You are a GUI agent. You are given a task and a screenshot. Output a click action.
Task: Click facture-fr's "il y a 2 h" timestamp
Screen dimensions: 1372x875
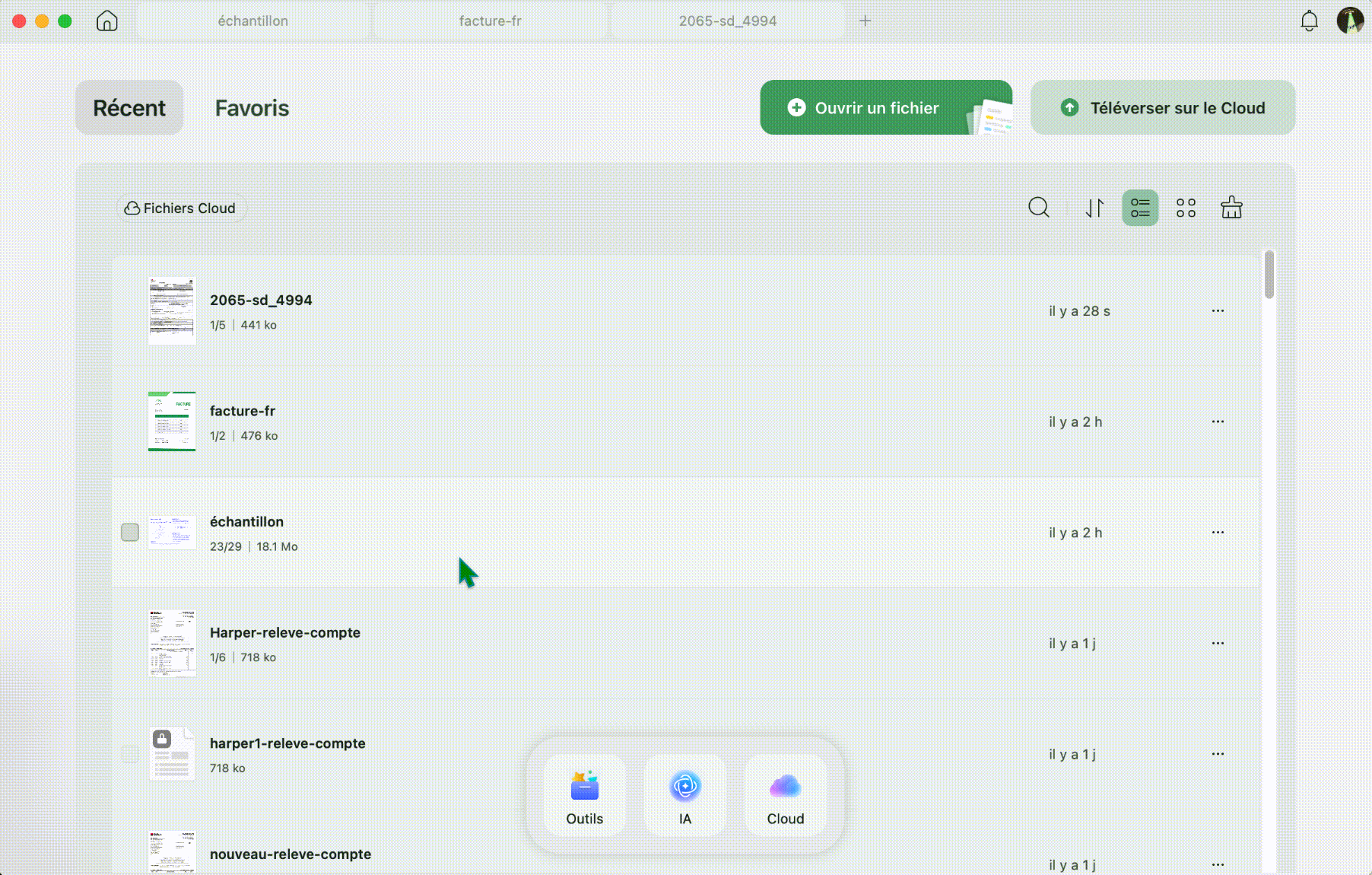point(1075,422)
